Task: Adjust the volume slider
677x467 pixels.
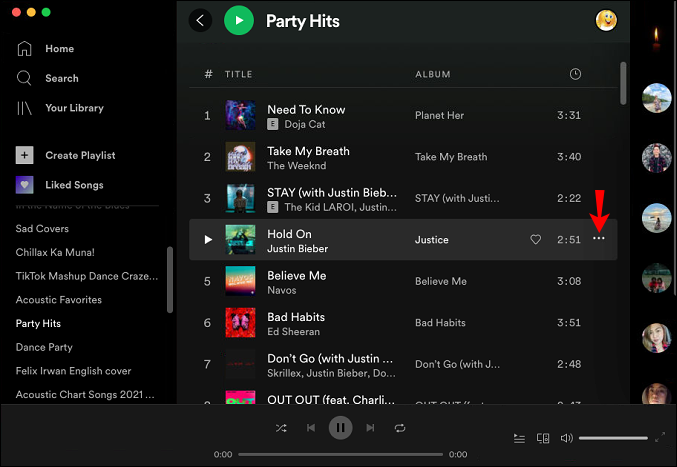Action: pyautogui.click(x=613, y=438)
